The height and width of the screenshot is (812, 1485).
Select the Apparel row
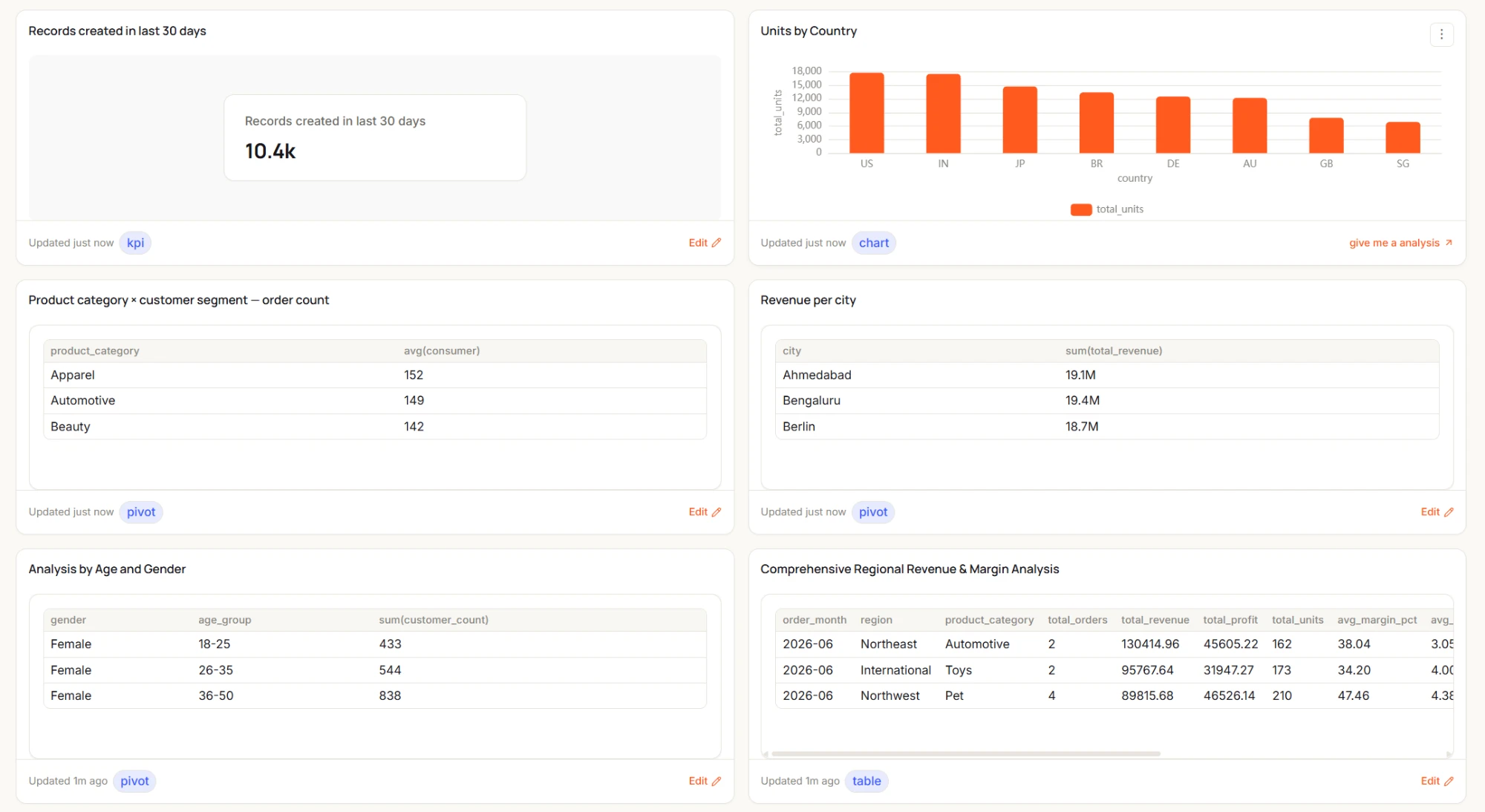[375, 375]
